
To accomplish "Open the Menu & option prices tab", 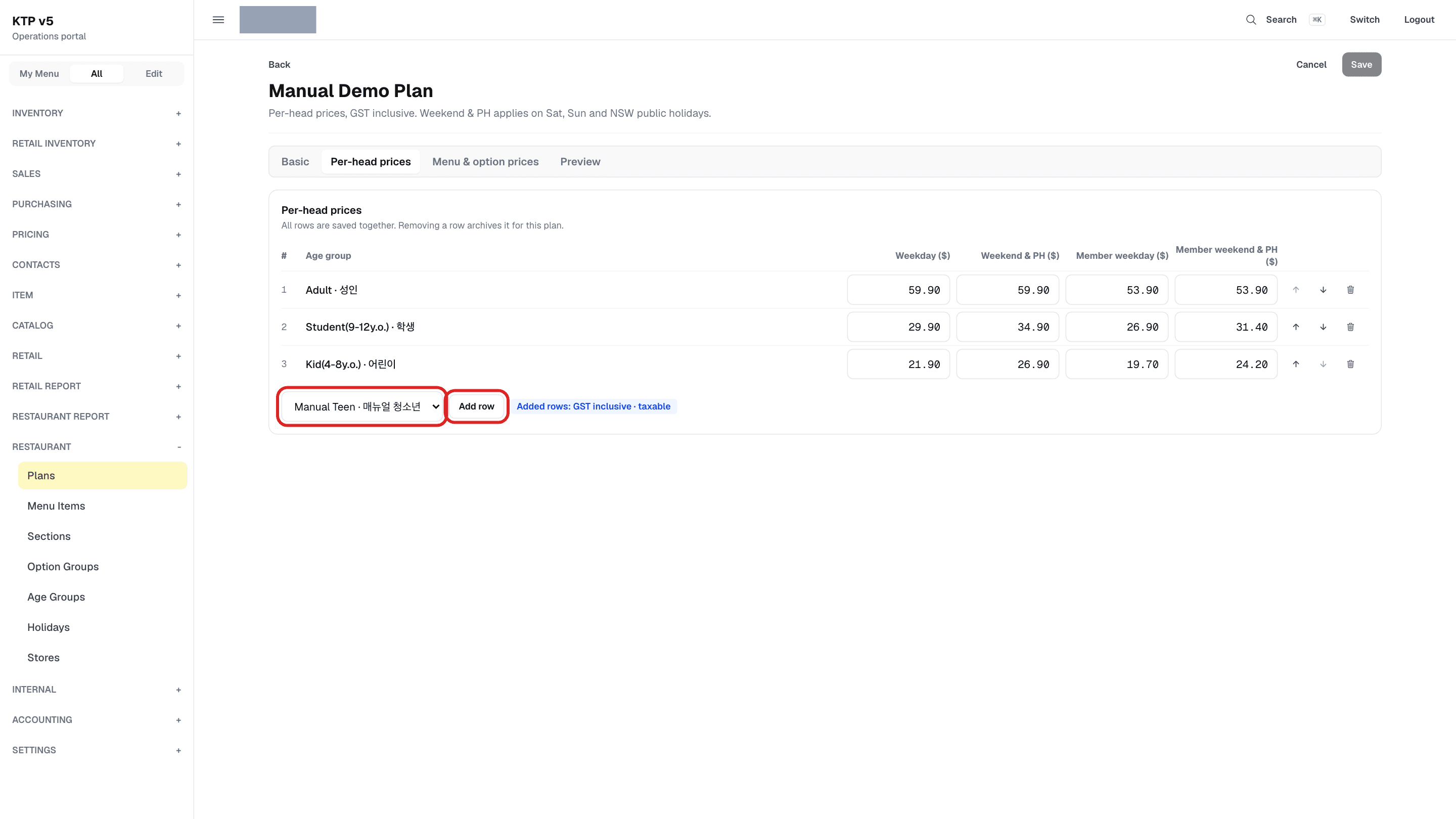I will 485,162.
